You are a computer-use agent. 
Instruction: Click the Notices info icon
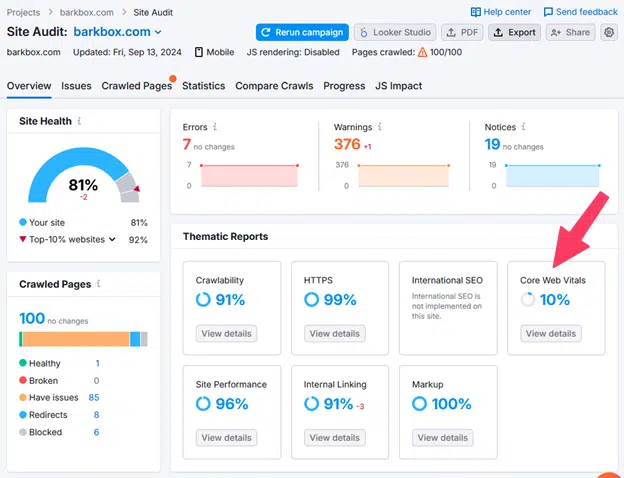click(x=524, y=127)
